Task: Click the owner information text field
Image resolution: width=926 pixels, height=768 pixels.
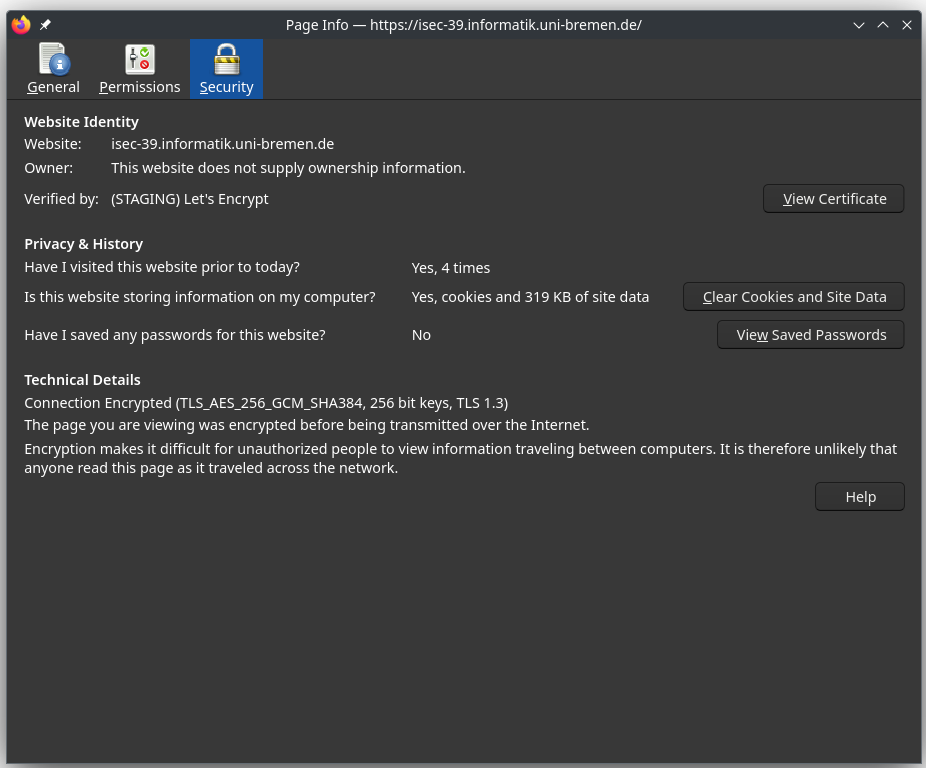Action: coord(288,168)
